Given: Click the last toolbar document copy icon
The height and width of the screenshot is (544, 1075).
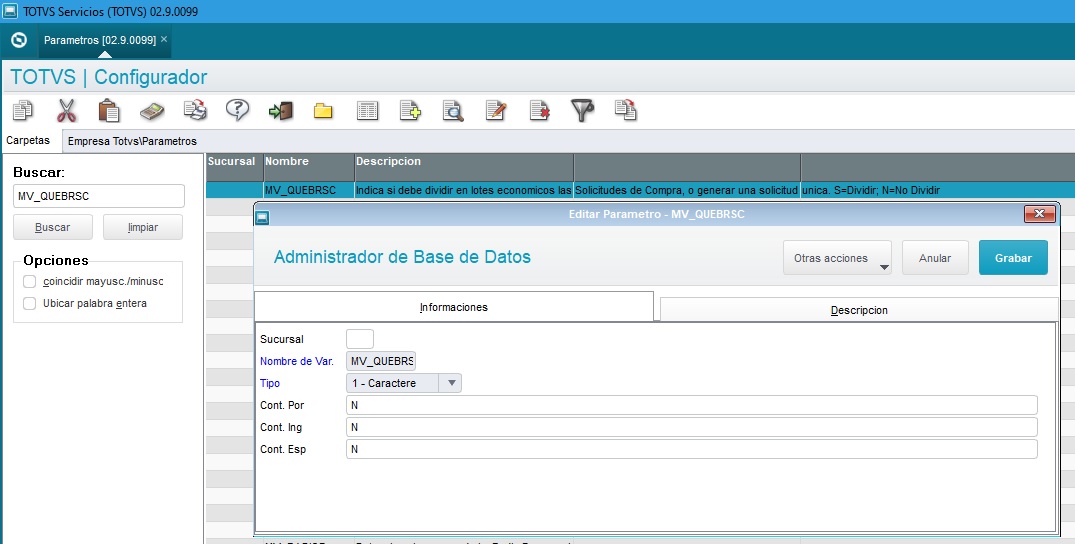Looking at the screenshot, I should pos(625,110).
